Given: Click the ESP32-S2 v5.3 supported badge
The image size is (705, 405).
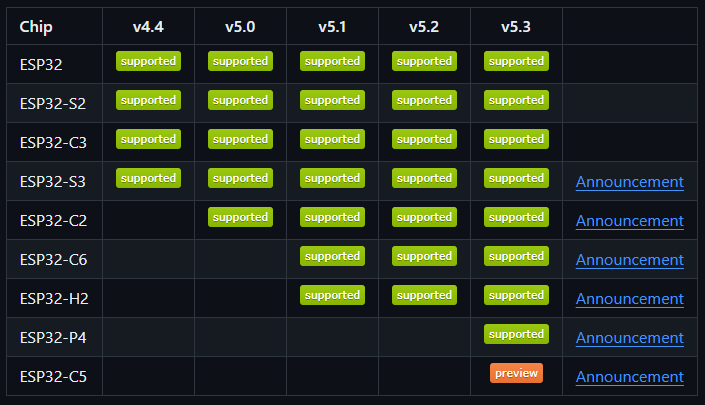Looking at the screenshot, I should (516, 100).
